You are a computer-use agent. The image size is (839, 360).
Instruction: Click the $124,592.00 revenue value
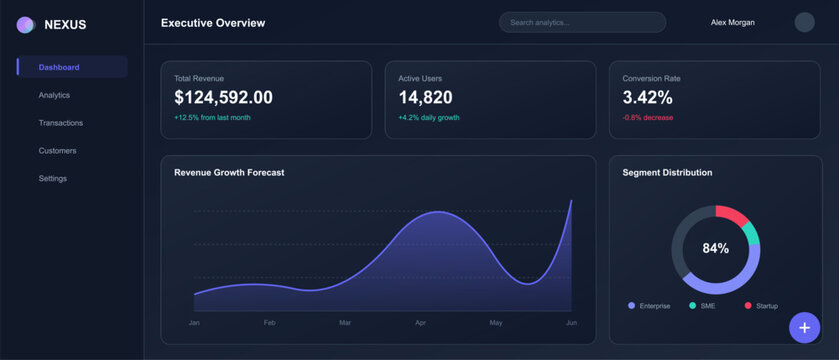click(223, 97)
